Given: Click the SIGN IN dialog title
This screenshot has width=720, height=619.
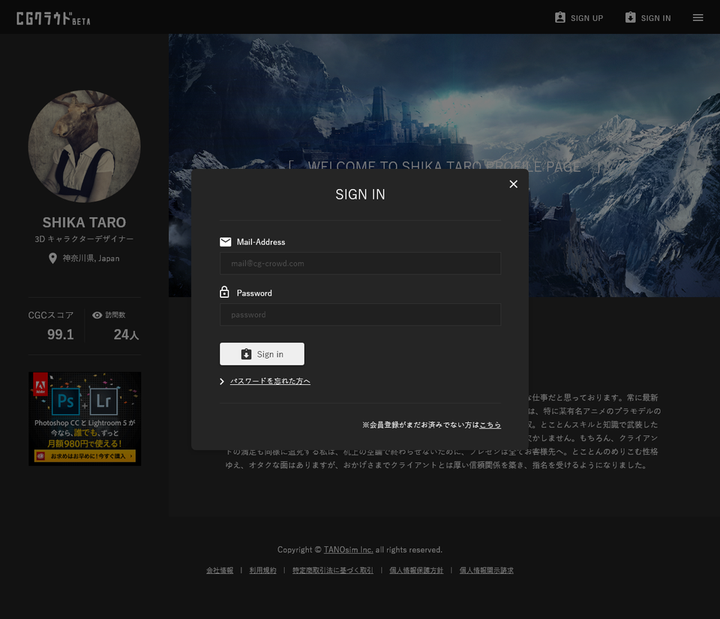Looking at the screenshot, I should [360, 195].
